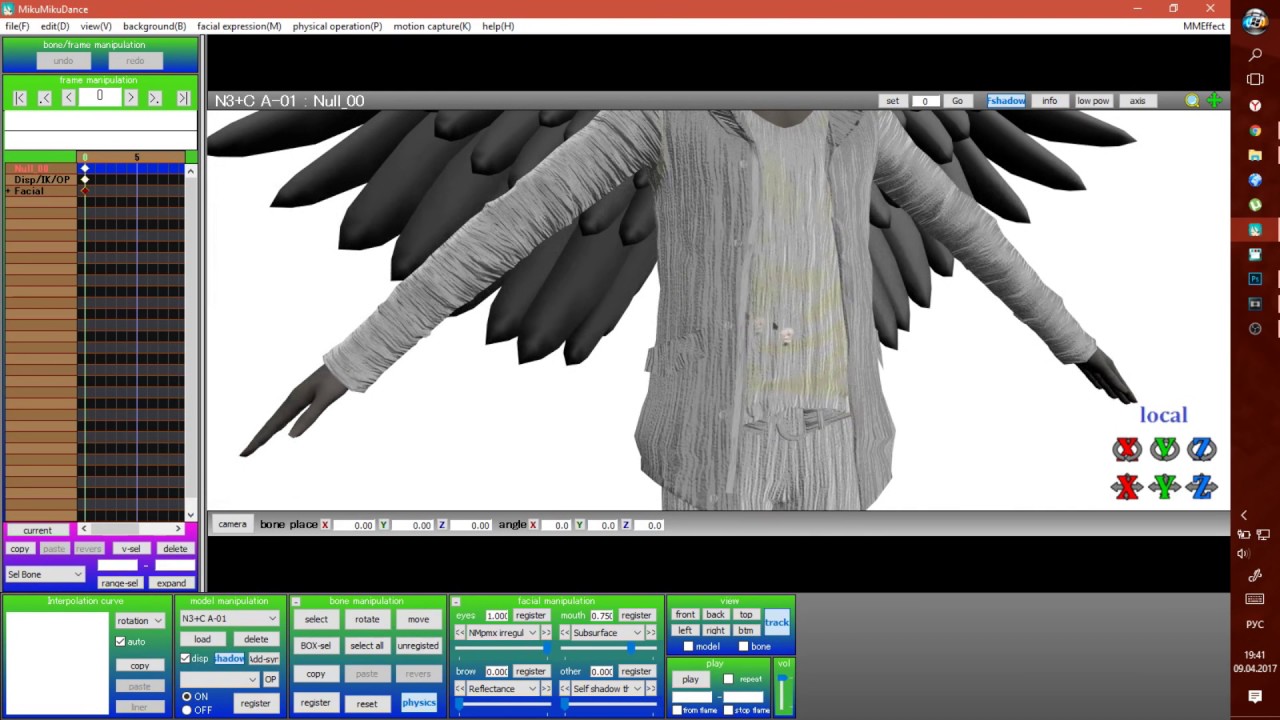
Task: Click the Z move axis icon
Action: tap(1202, 487)
